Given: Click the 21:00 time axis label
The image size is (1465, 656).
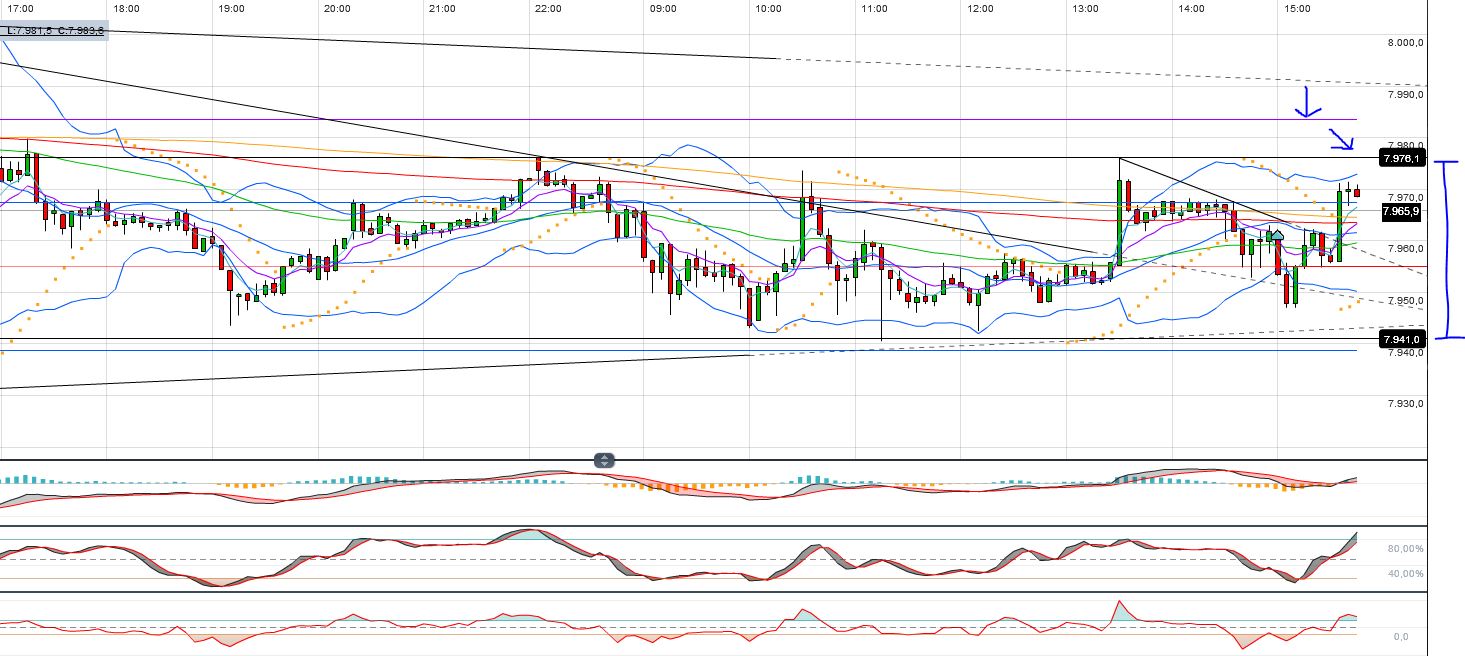Looking at the screenshot, I should (442, 9).
